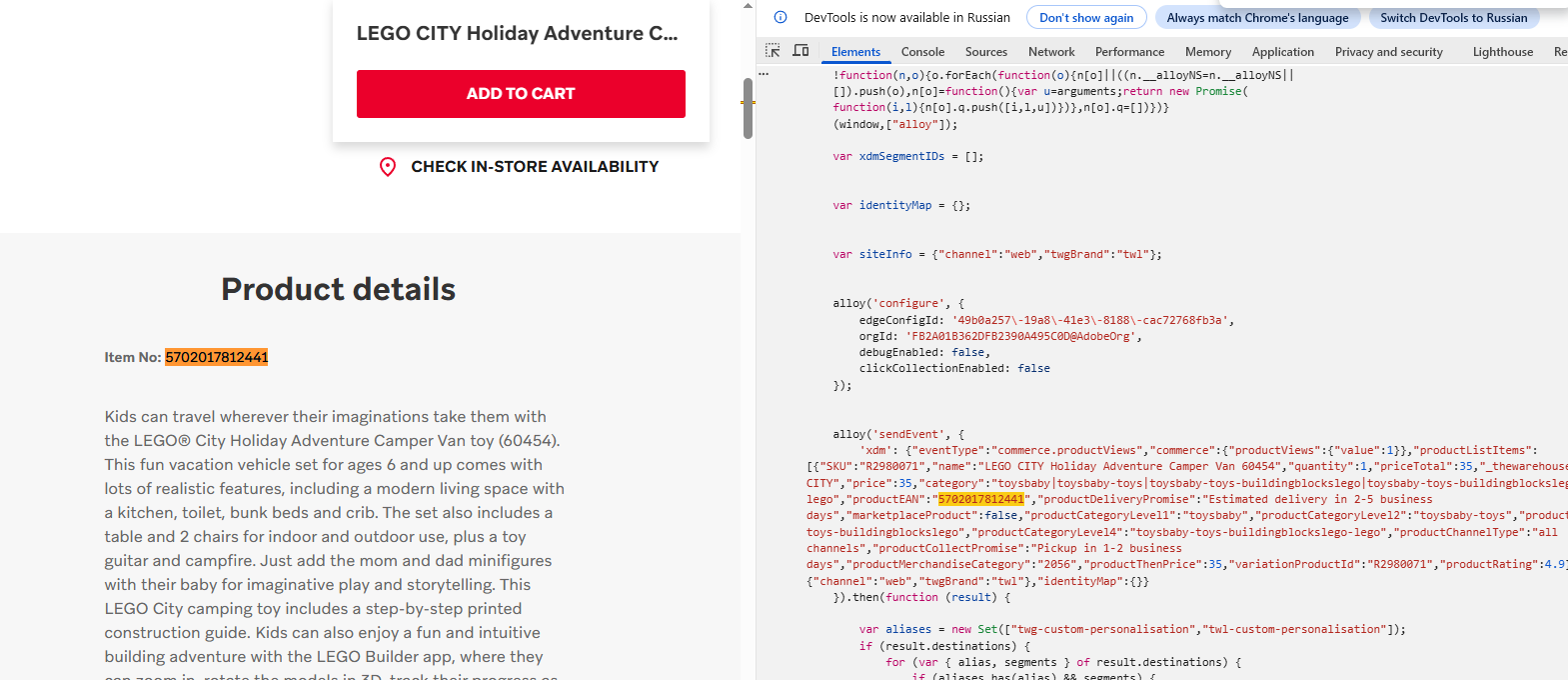Select the Memory tab
The height and width of the screenshot is (680, 1568).
[1208, 52]
